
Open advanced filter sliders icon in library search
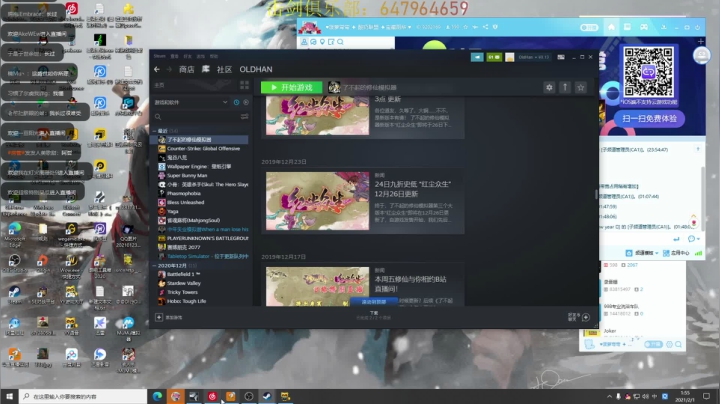[x=244, y=117]
